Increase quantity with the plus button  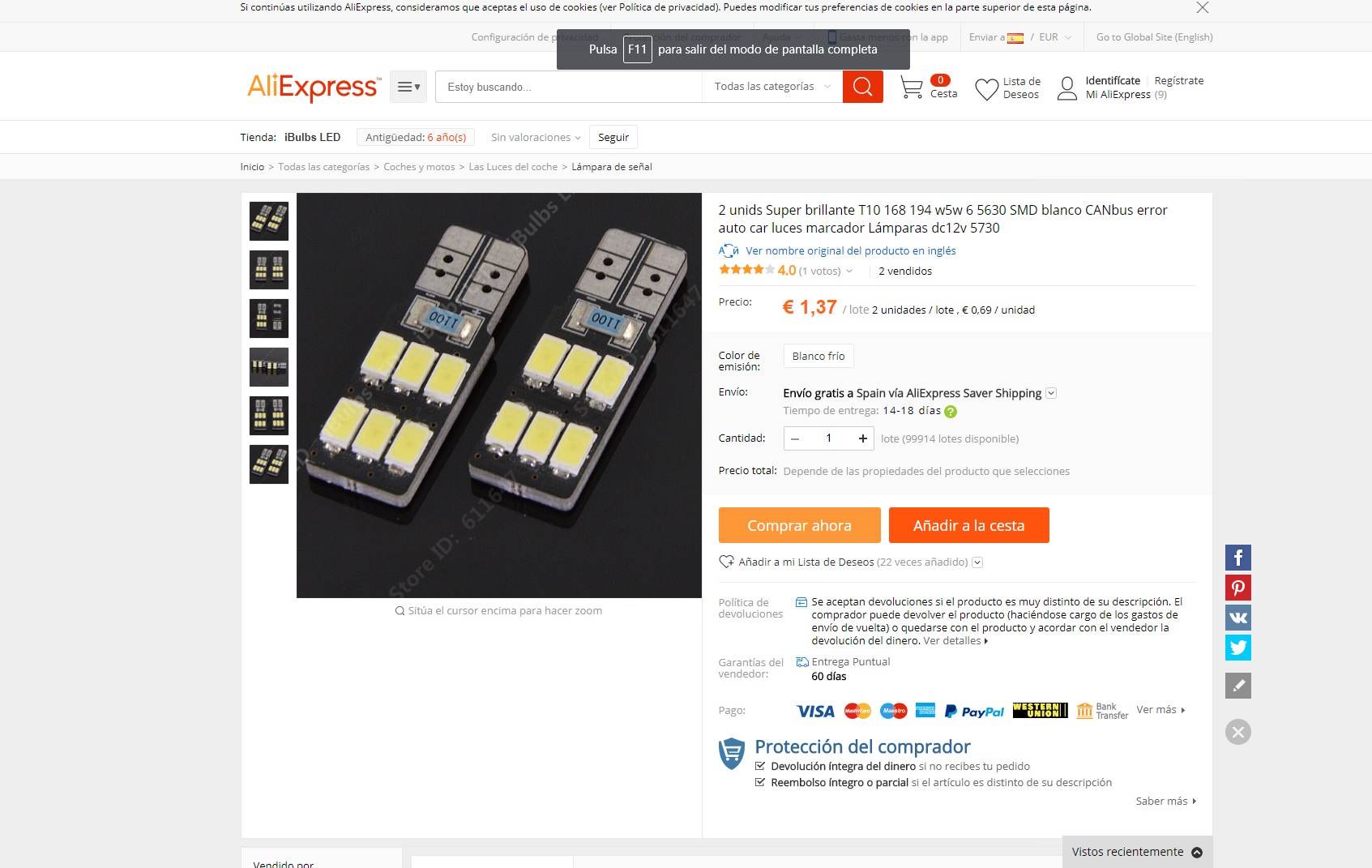pos(863,438)
